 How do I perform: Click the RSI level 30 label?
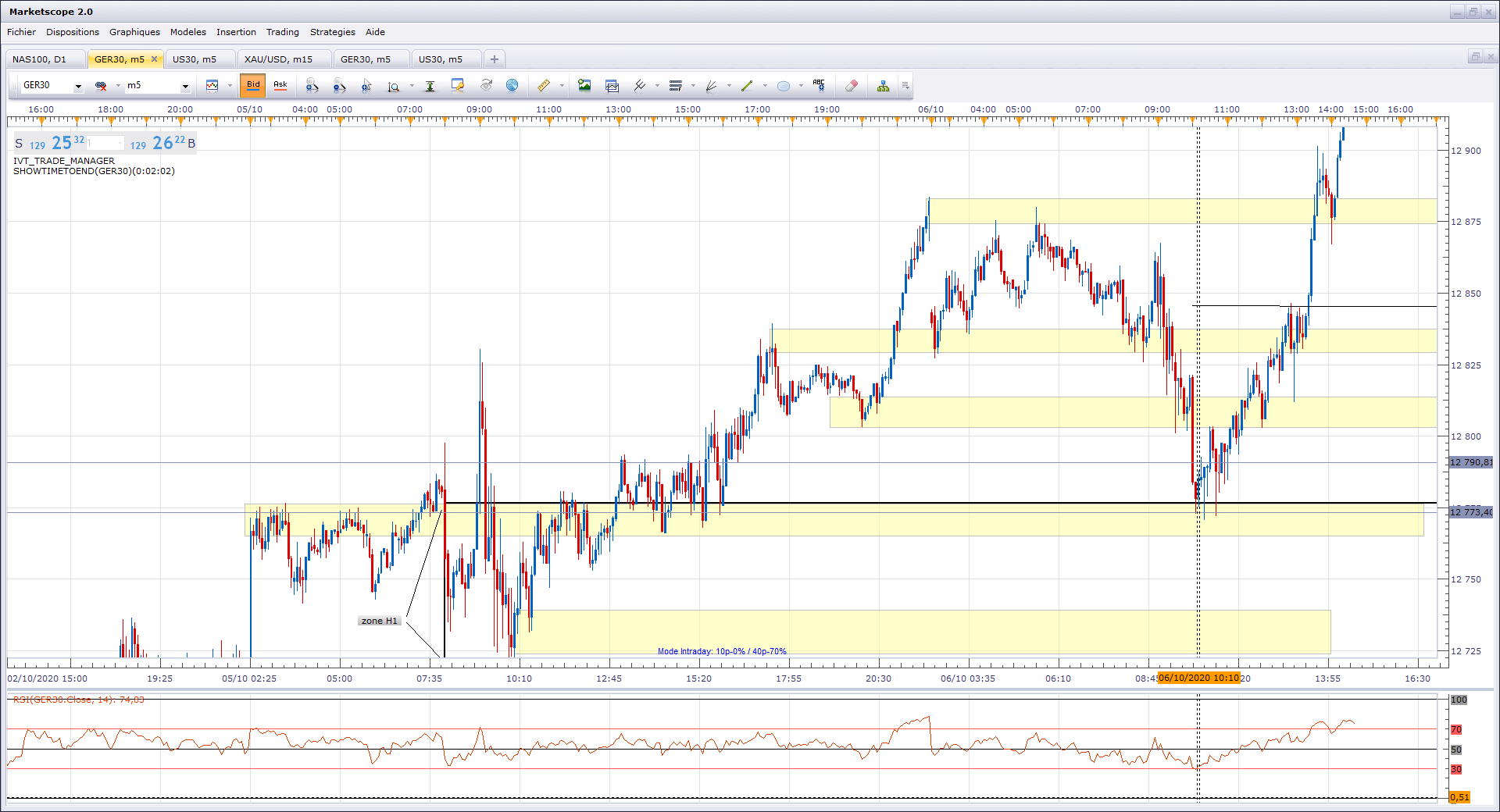click(x=1456, y=769)
